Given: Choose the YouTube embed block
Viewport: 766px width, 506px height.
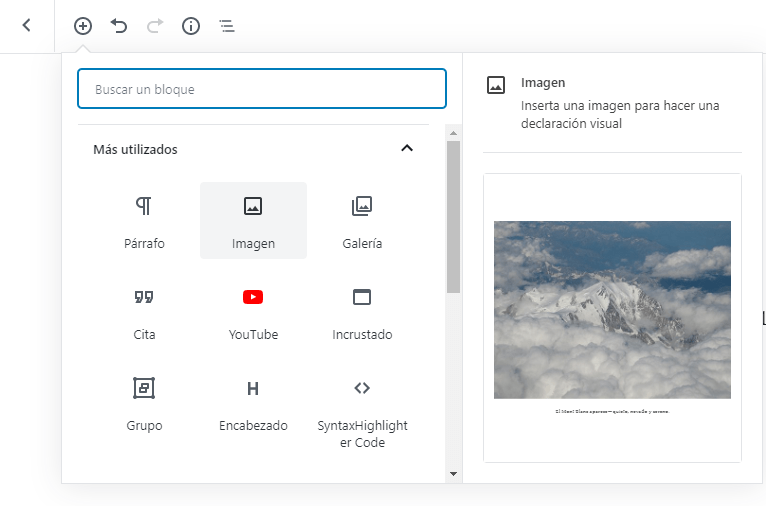Looking at the screenshot, I should pyautogui.click(x=253, y=312).
